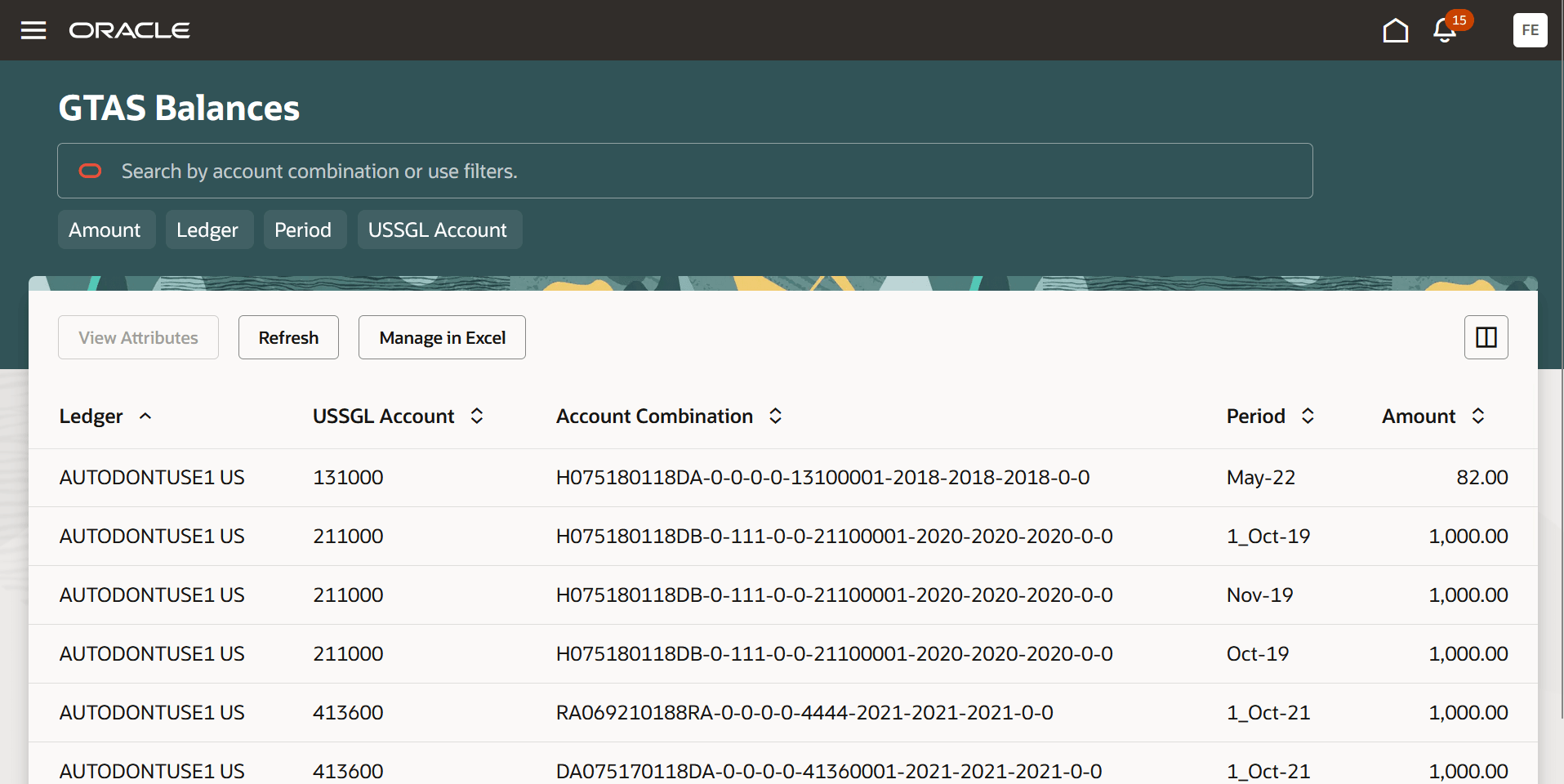This screenshot has width=1564, height=784.
Task: Sort by Period column arrows
Action: tap(1308, 416)
